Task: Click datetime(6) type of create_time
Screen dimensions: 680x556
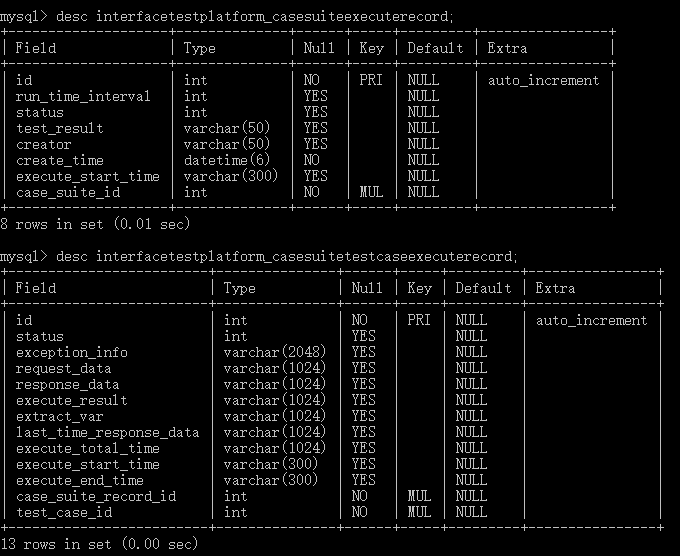Action: [227, 160]
